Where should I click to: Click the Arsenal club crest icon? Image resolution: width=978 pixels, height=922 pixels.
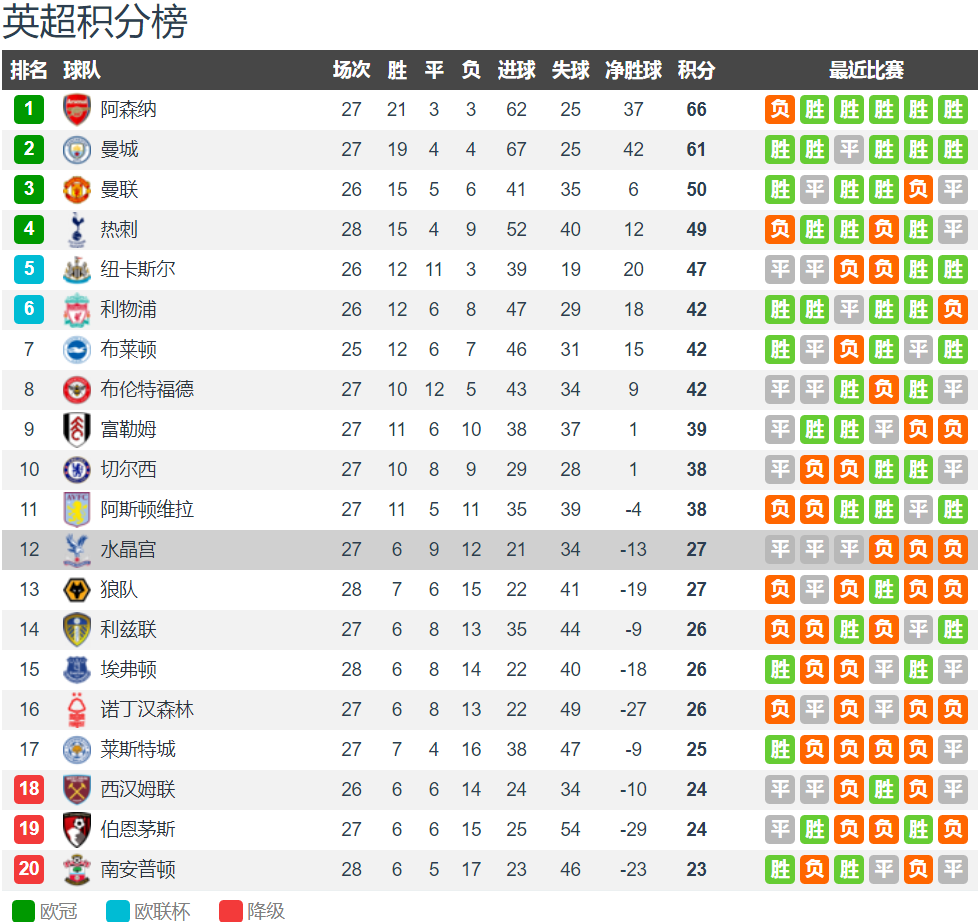(x=77, y=110)
